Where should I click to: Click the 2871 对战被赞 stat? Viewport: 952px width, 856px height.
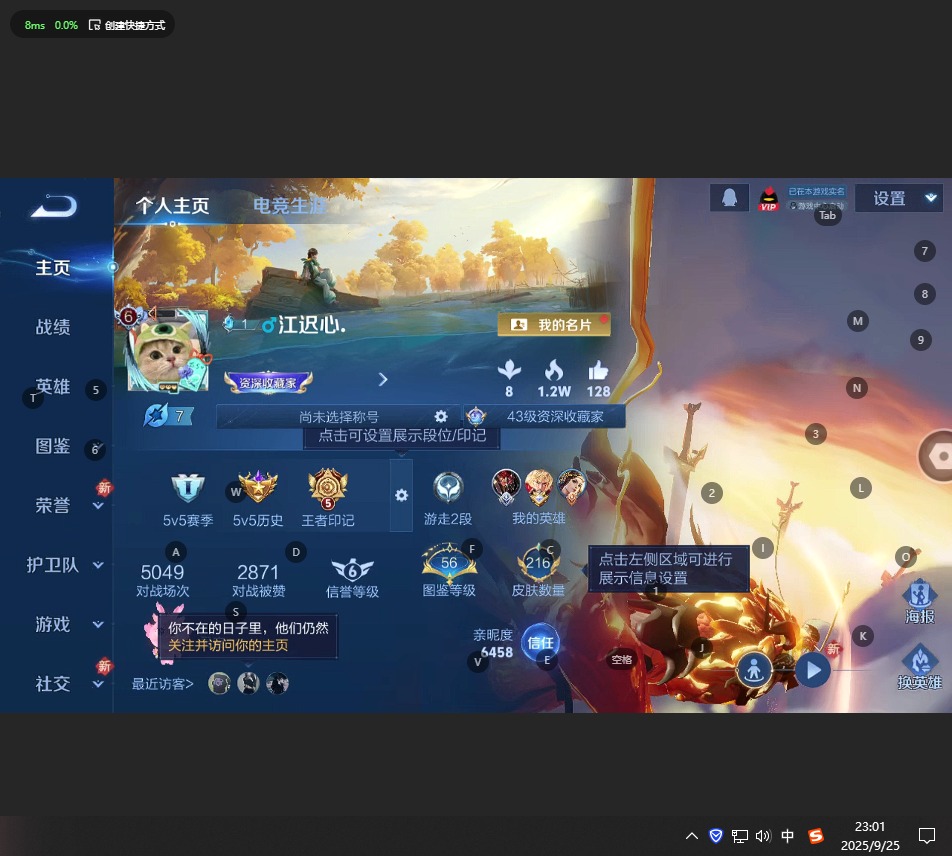[x=258, y=580]
